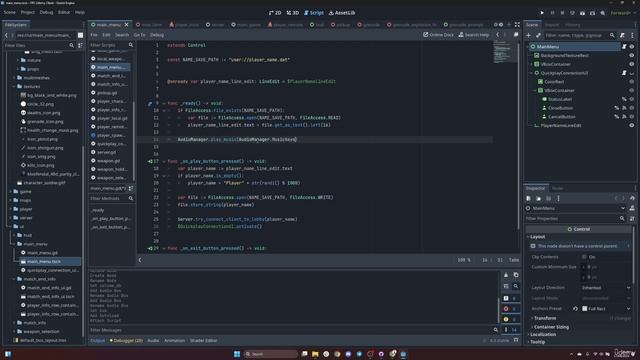Screen dimensions: 640x360
Task: Toggle visibility of MainMenu node
Action: [632, 47]
